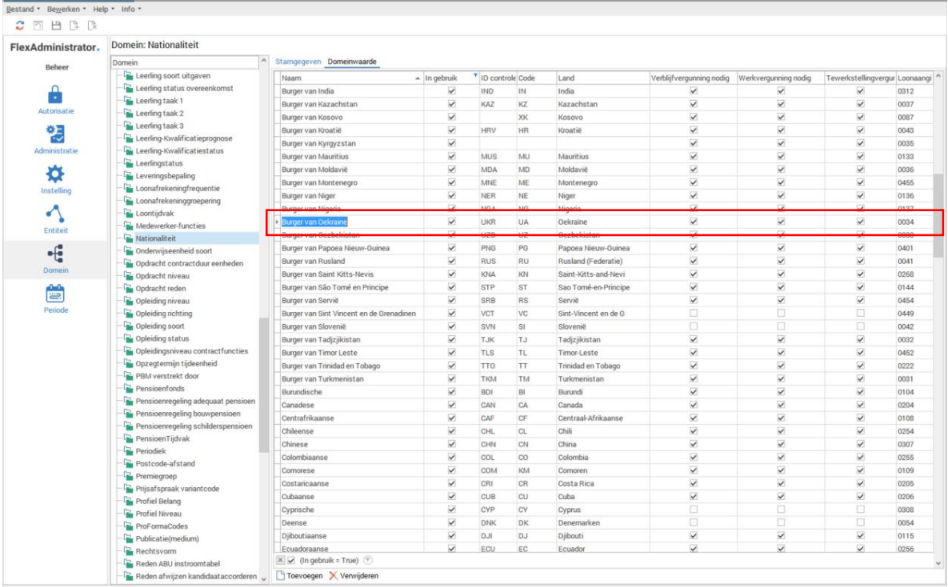Screen dimensions: 948x587
Task: Open the Autorisatie lock icon section
Action: pyautogui.click(x=55, y=95)
